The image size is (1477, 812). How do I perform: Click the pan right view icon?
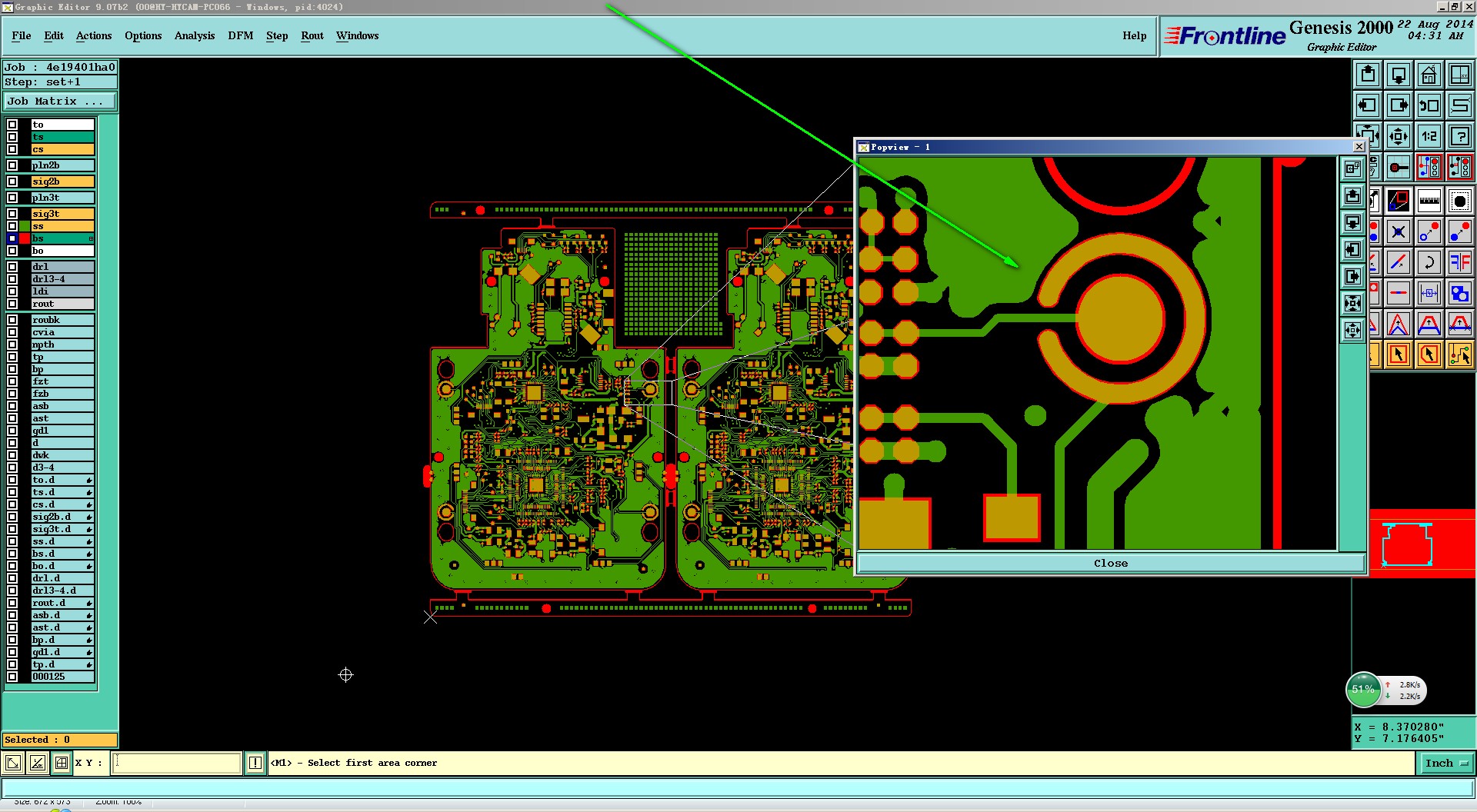pos(1399,105)
